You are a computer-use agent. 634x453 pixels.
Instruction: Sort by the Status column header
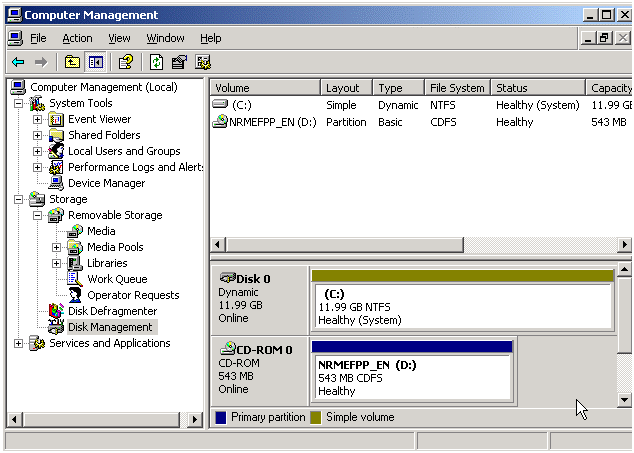click(x=538, y=88)
